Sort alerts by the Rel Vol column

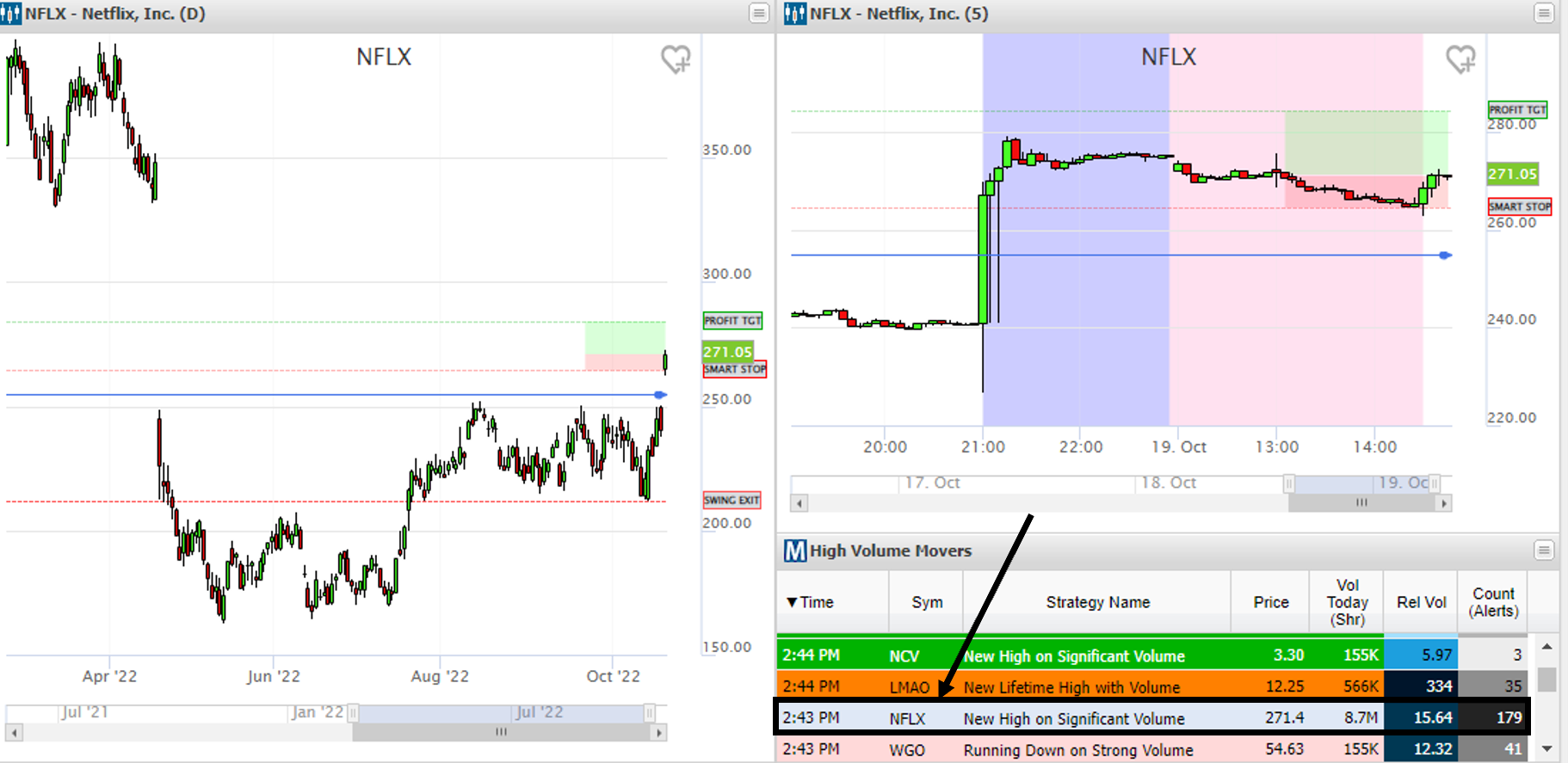point(1421,602)
